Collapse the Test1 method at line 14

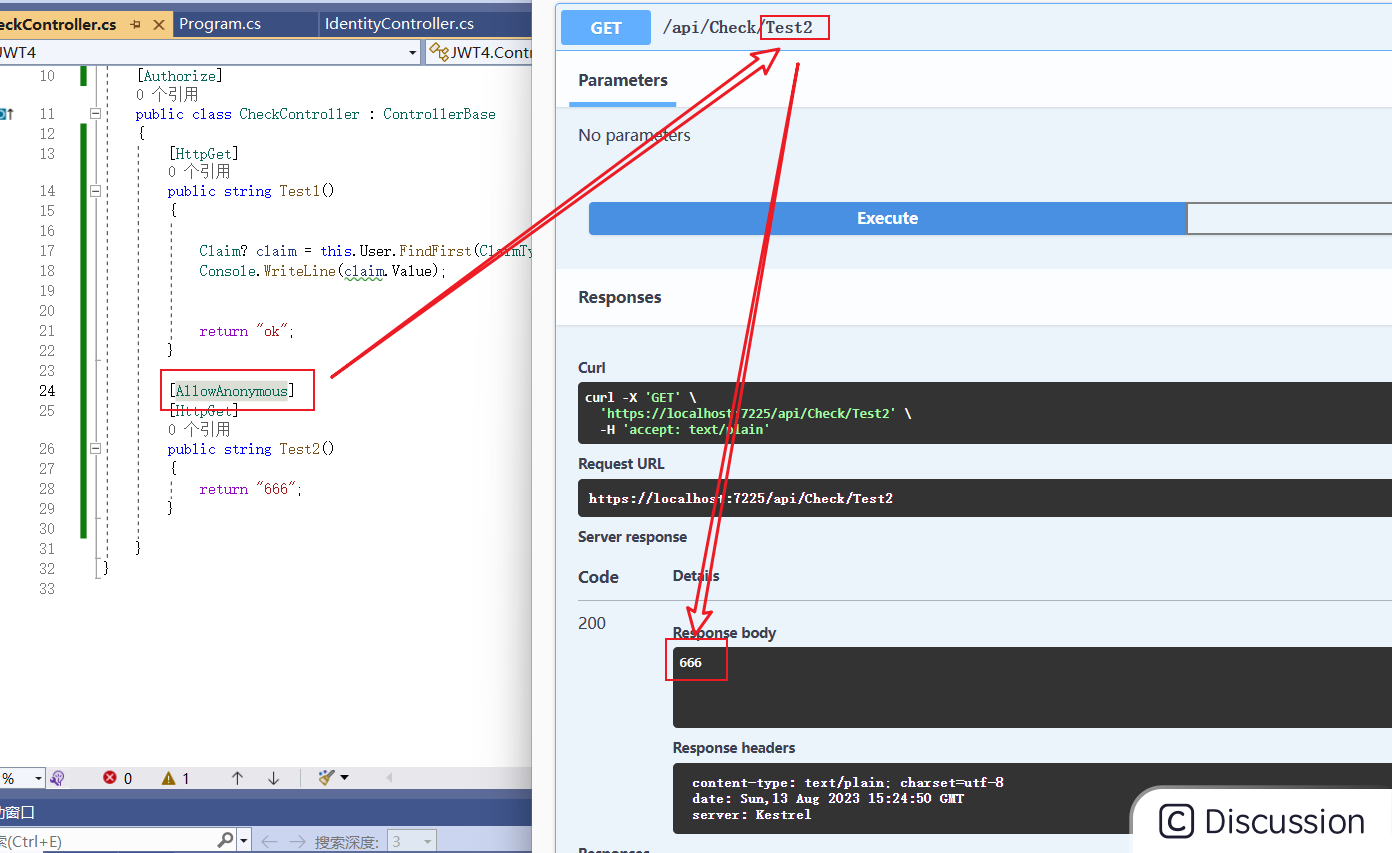[x=96, y=191]
